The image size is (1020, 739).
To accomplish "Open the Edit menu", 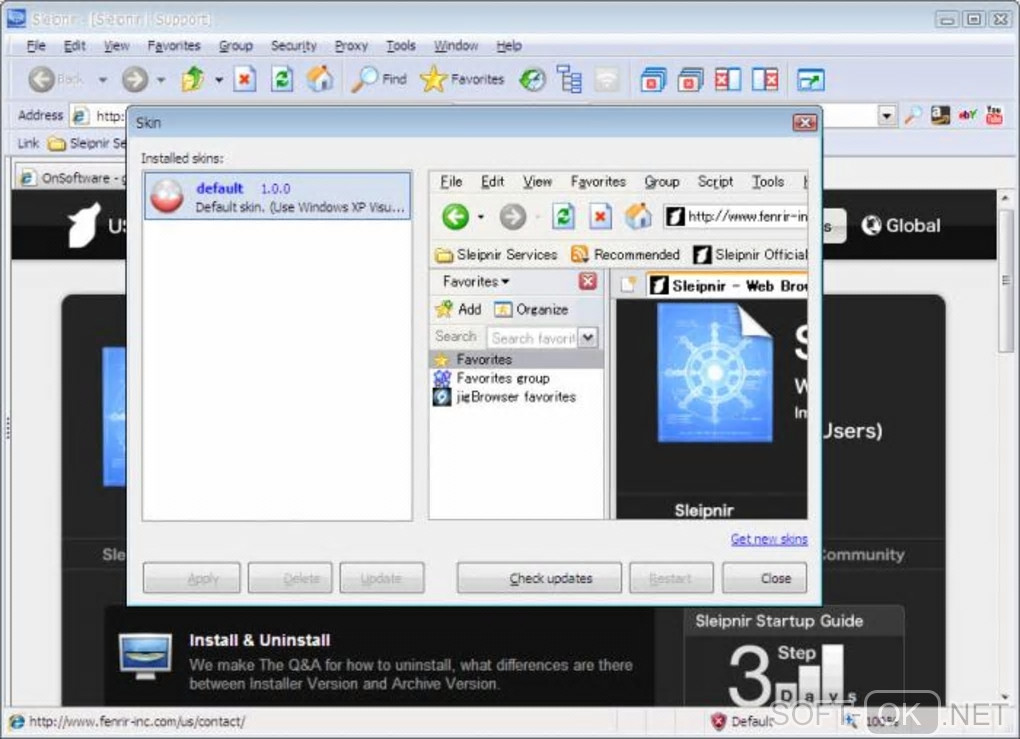I will [x=74, y=46].
